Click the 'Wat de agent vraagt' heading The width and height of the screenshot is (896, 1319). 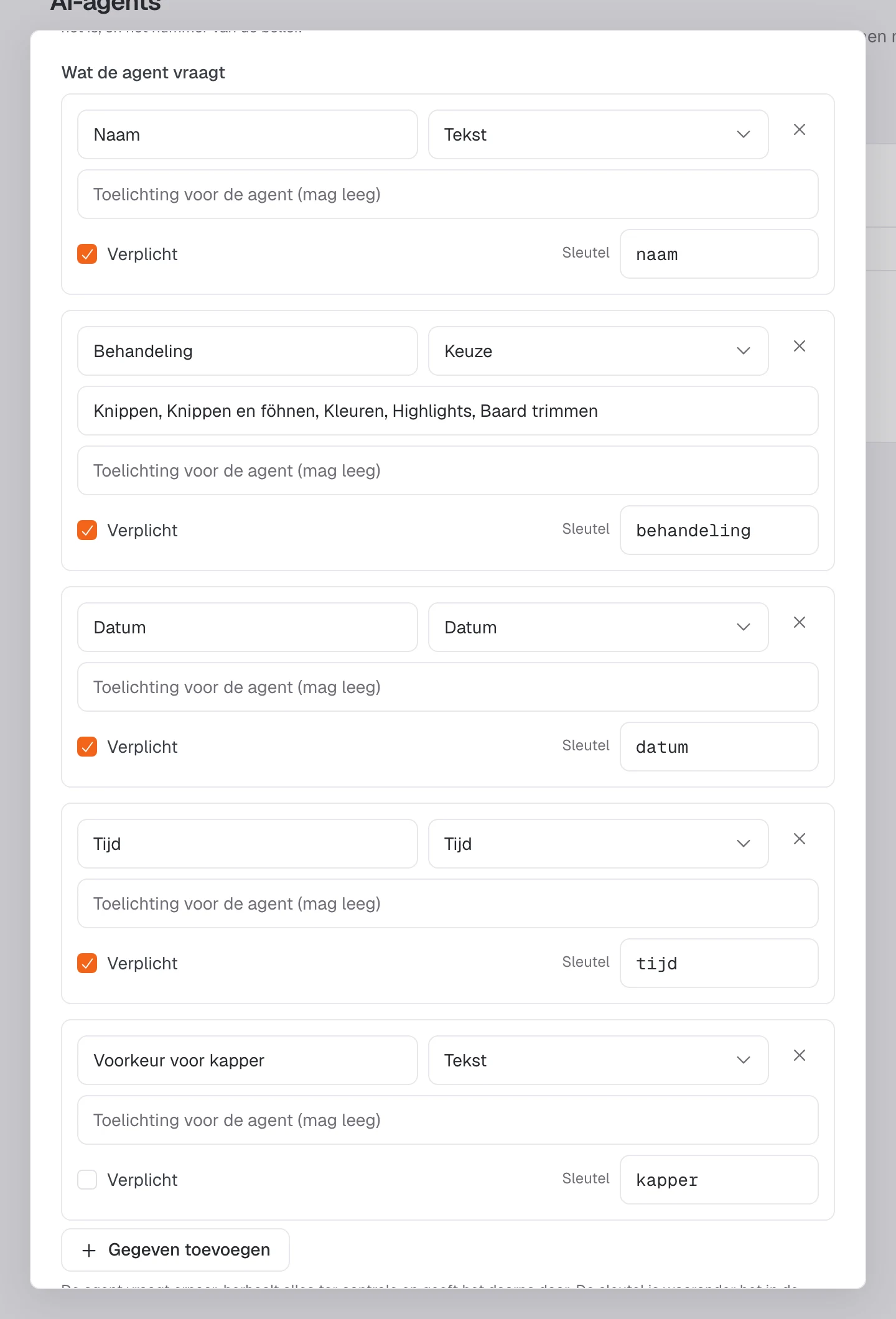pos(143,73)
